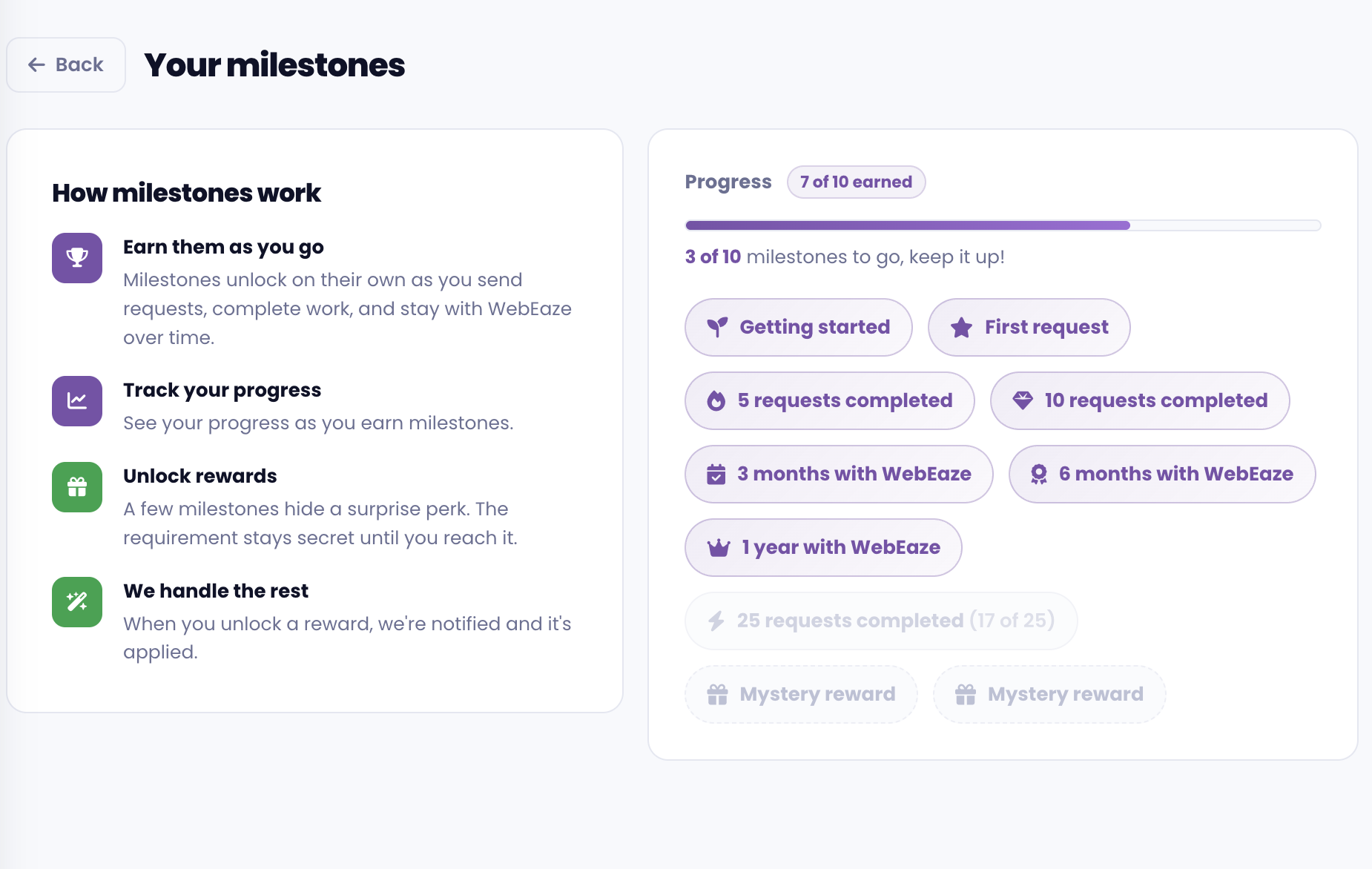Open the first Mystery reward badge

pyautogui.click(x=801, y=694)
